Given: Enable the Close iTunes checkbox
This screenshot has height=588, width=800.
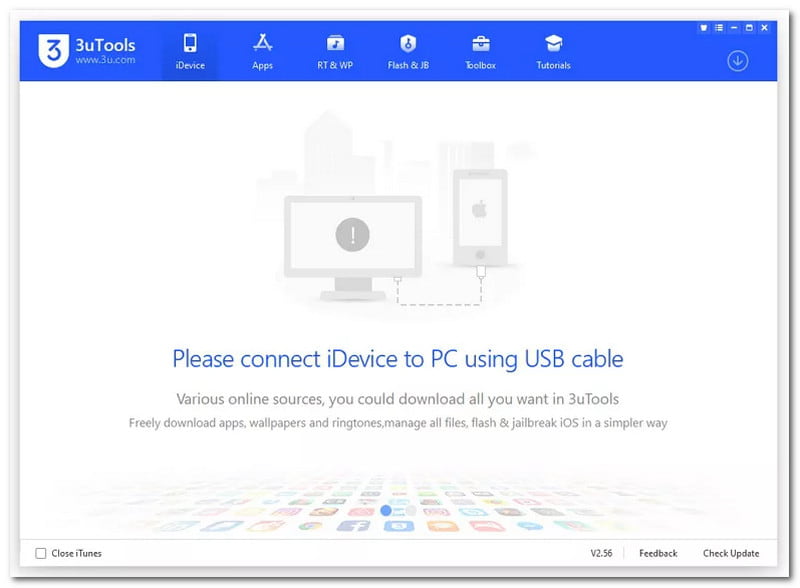Looking at the screenshot, I should (x=41, y=553).
